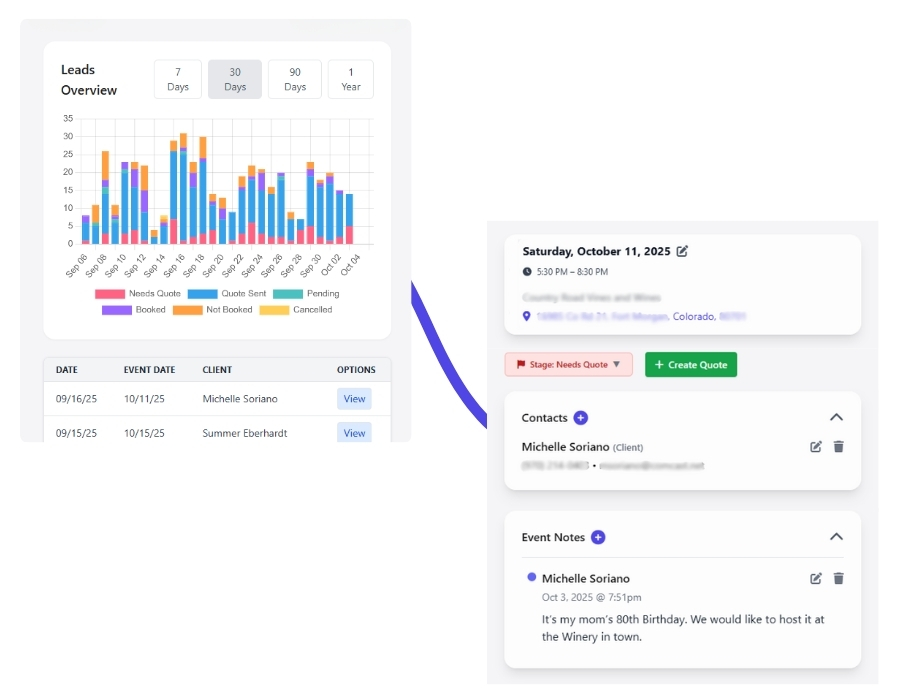The width and height of the screenshot is (900, 700).
Task: Click the Not Booked orange legend swatch
Action: coord(188,310)
